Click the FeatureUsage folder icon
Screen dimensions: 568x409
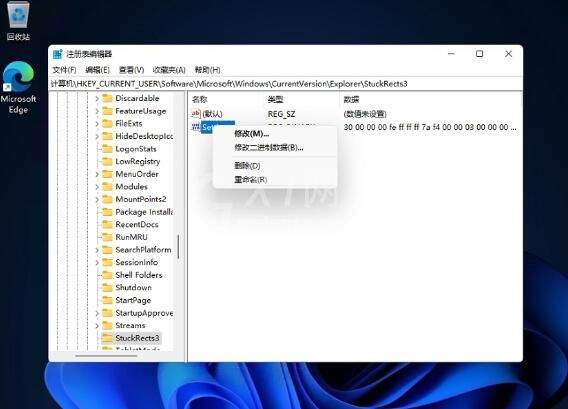pyautogui.click(x=107, y=111)
